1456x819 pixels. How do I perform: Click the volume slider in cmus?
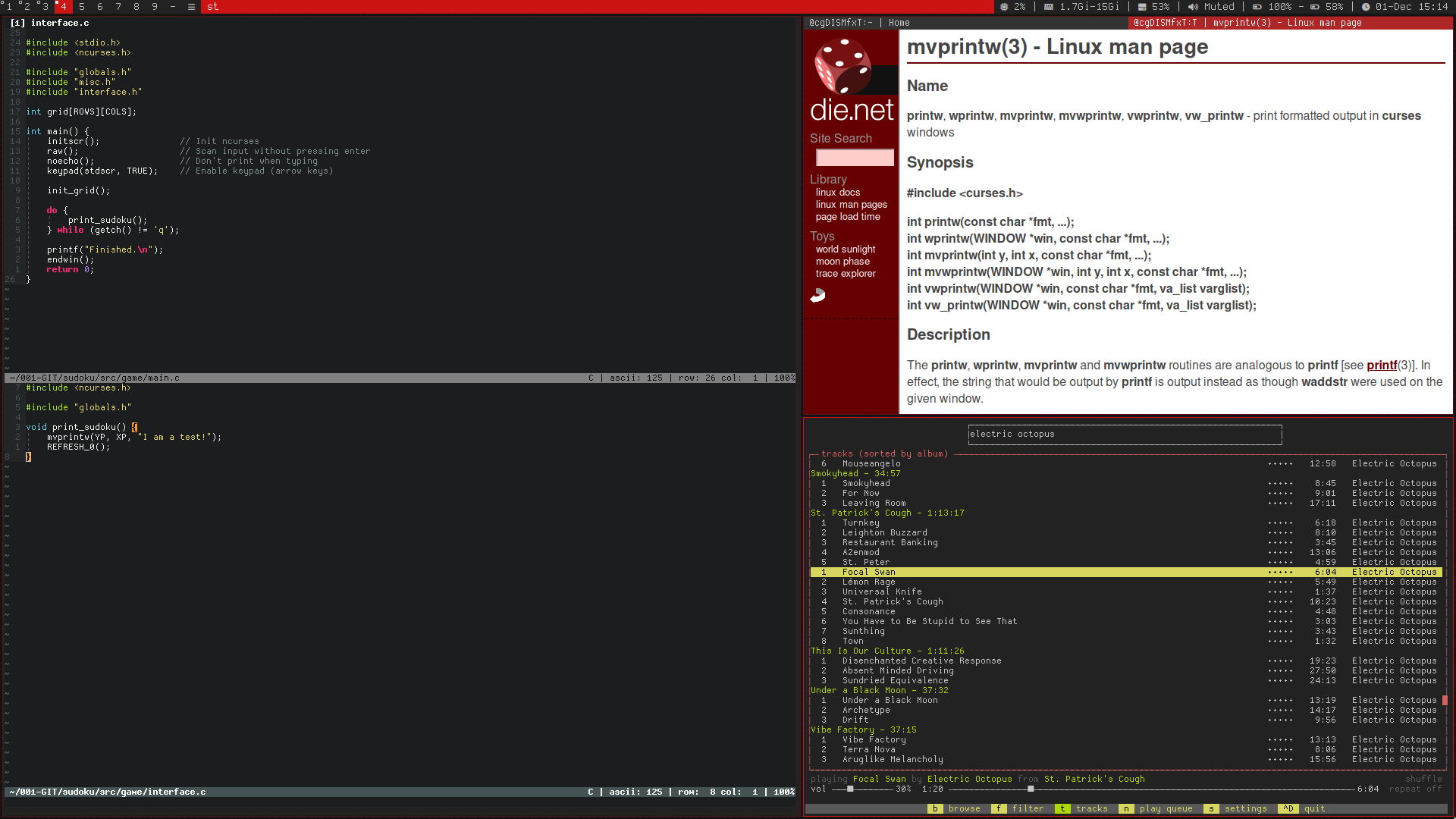[849, 789]
